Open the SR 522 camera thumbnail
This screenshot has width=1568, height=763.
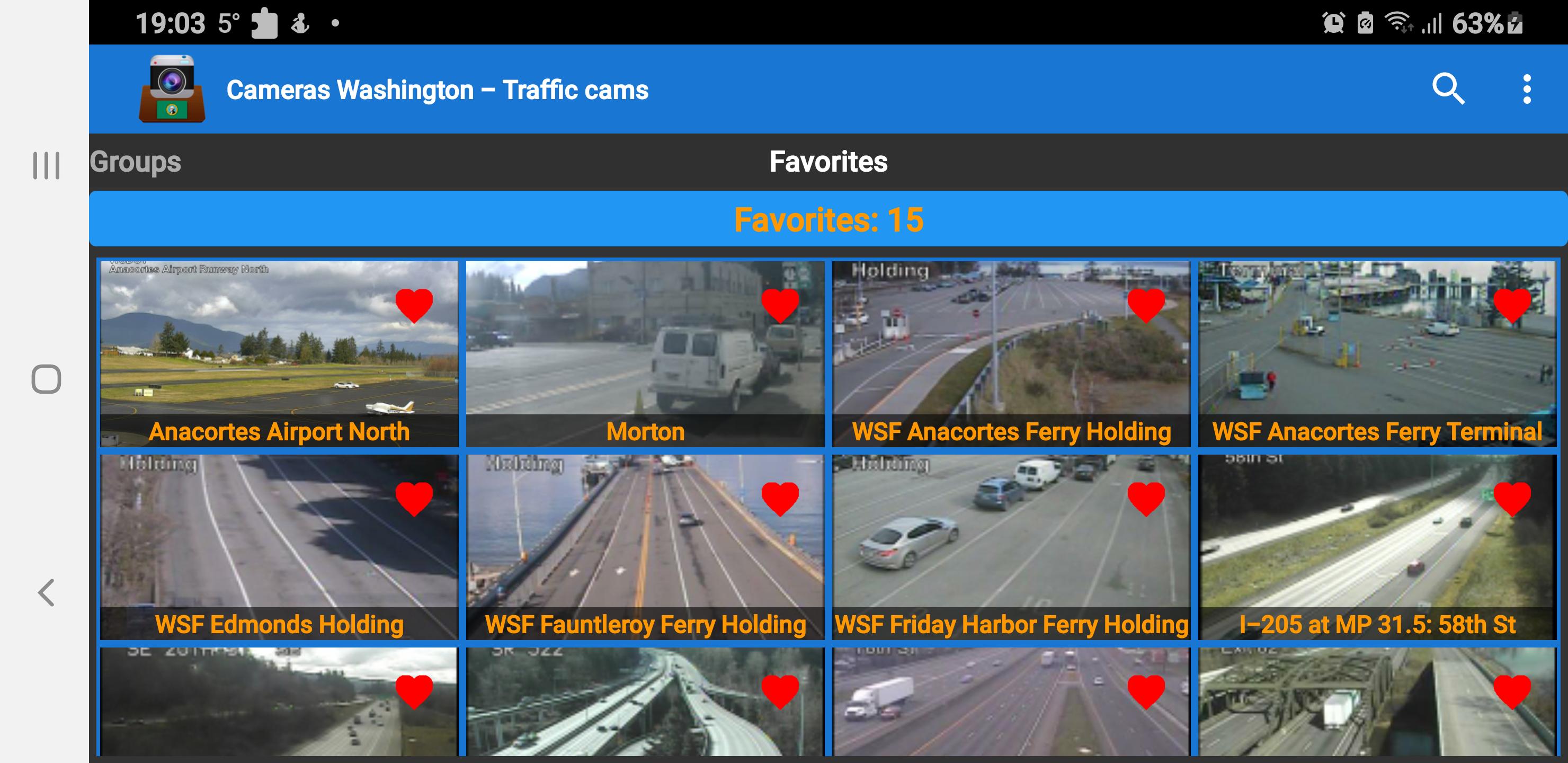tap(645, 702)
